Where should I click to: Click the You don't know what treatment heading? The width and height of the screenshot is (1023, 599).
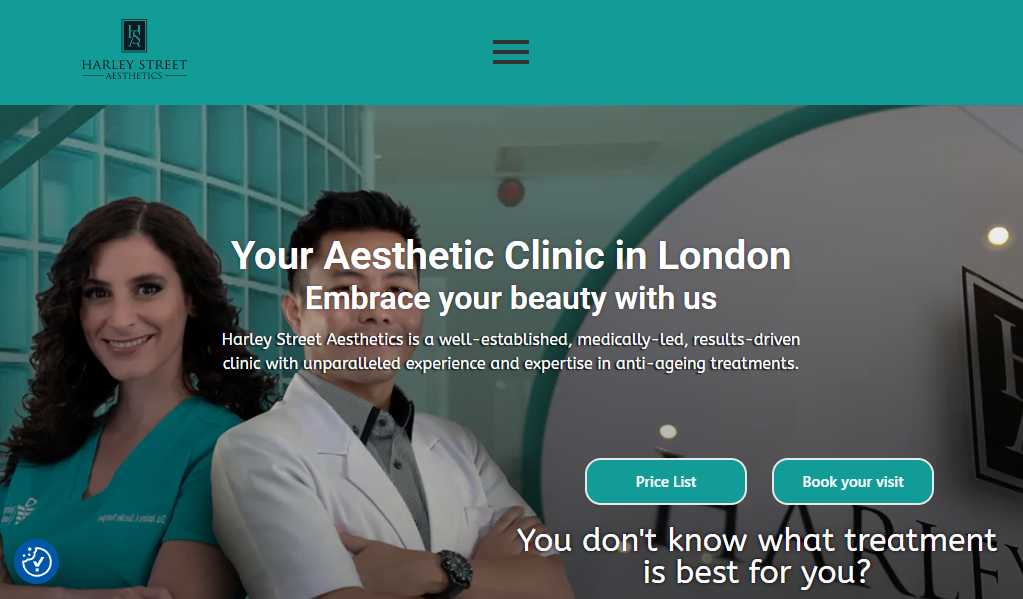pos(757,556)
